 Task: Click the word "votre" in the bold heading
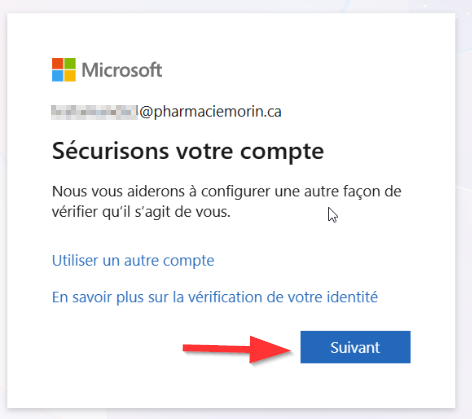coord(204,152)
